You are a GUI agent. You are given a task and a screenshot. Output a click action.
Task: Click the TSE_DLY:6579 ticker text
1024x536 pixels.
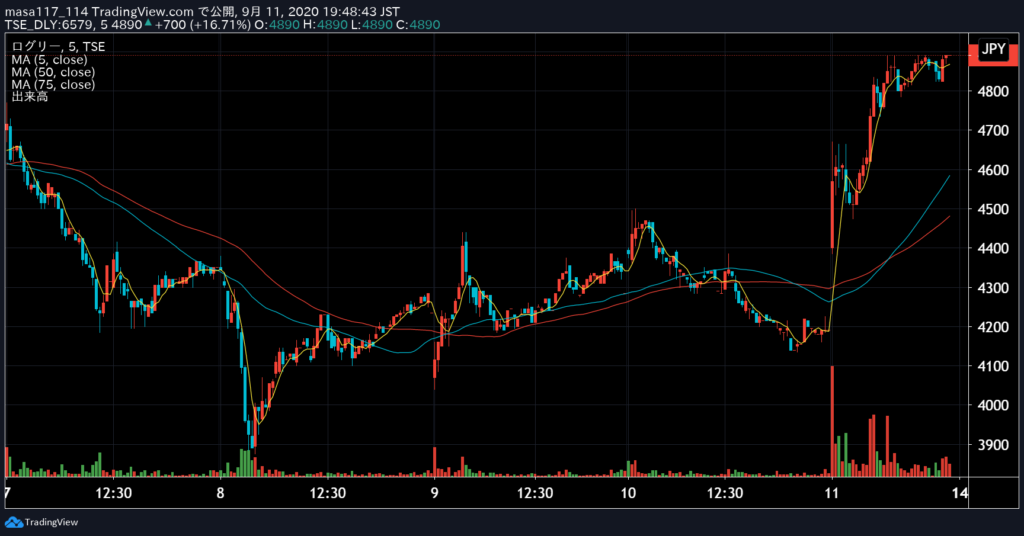point(50,25)
